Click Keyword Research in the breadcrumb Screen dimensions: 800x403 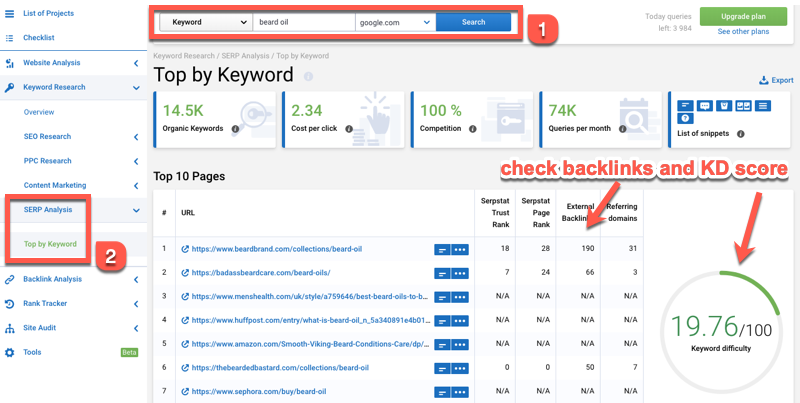[x=184, y=56]
